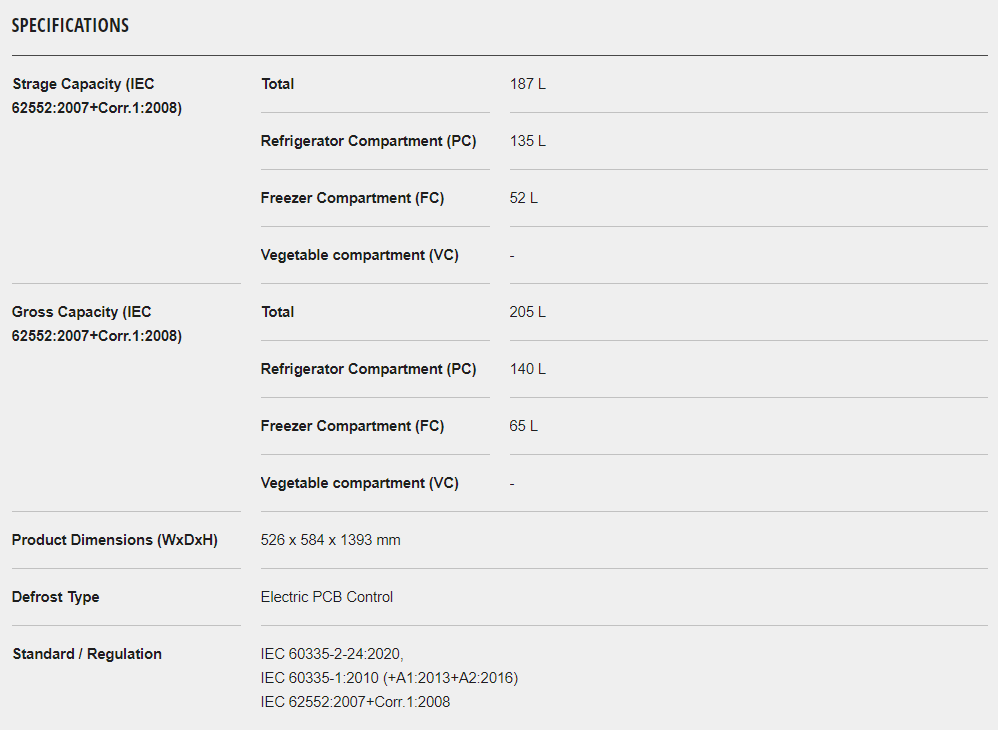Click the Defrost Type label
998x730 pixels.
(56, 597)
